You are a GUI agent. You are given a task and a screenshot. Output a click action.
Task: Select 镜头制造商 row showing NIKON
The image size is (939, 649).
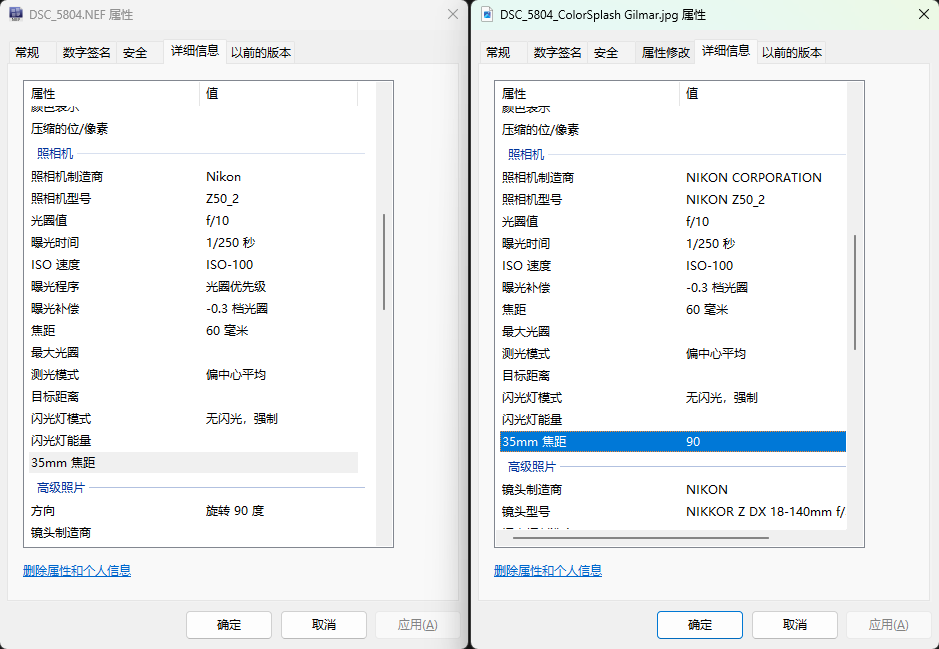673,490
